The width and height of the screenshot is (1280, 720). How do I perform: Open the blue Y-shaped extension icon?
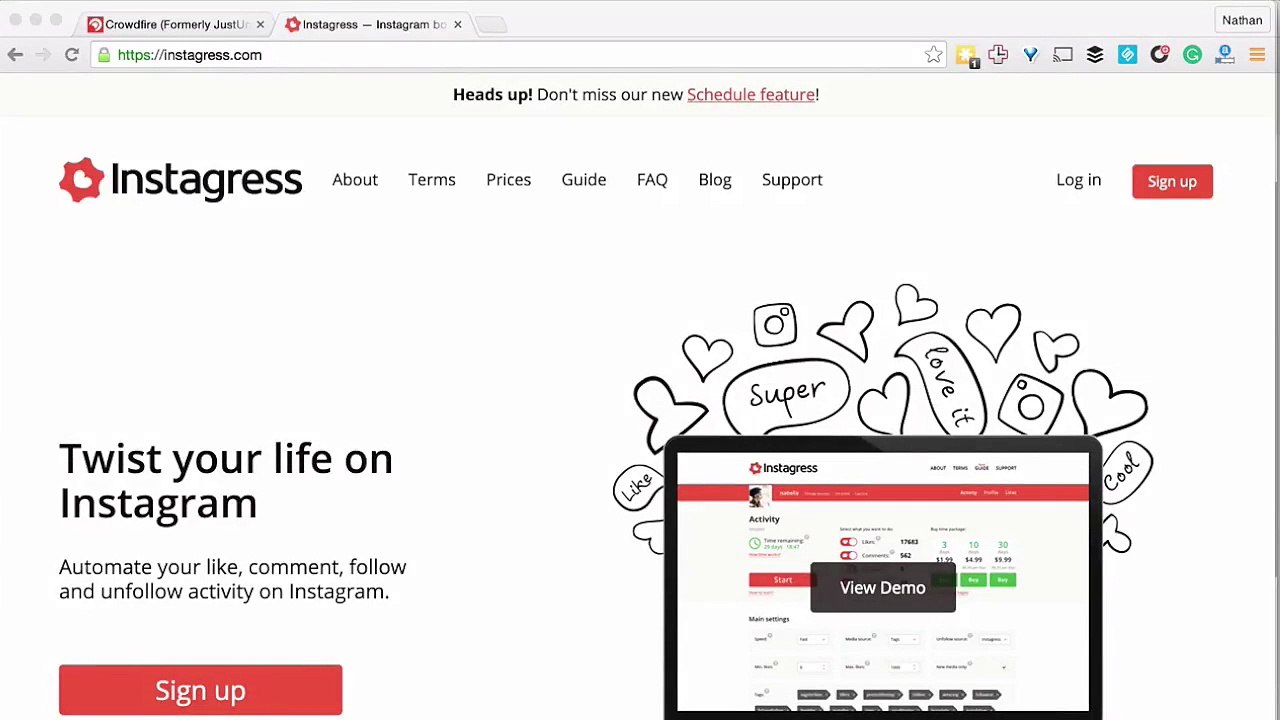pyautogui.click(x=1030, y=55)
